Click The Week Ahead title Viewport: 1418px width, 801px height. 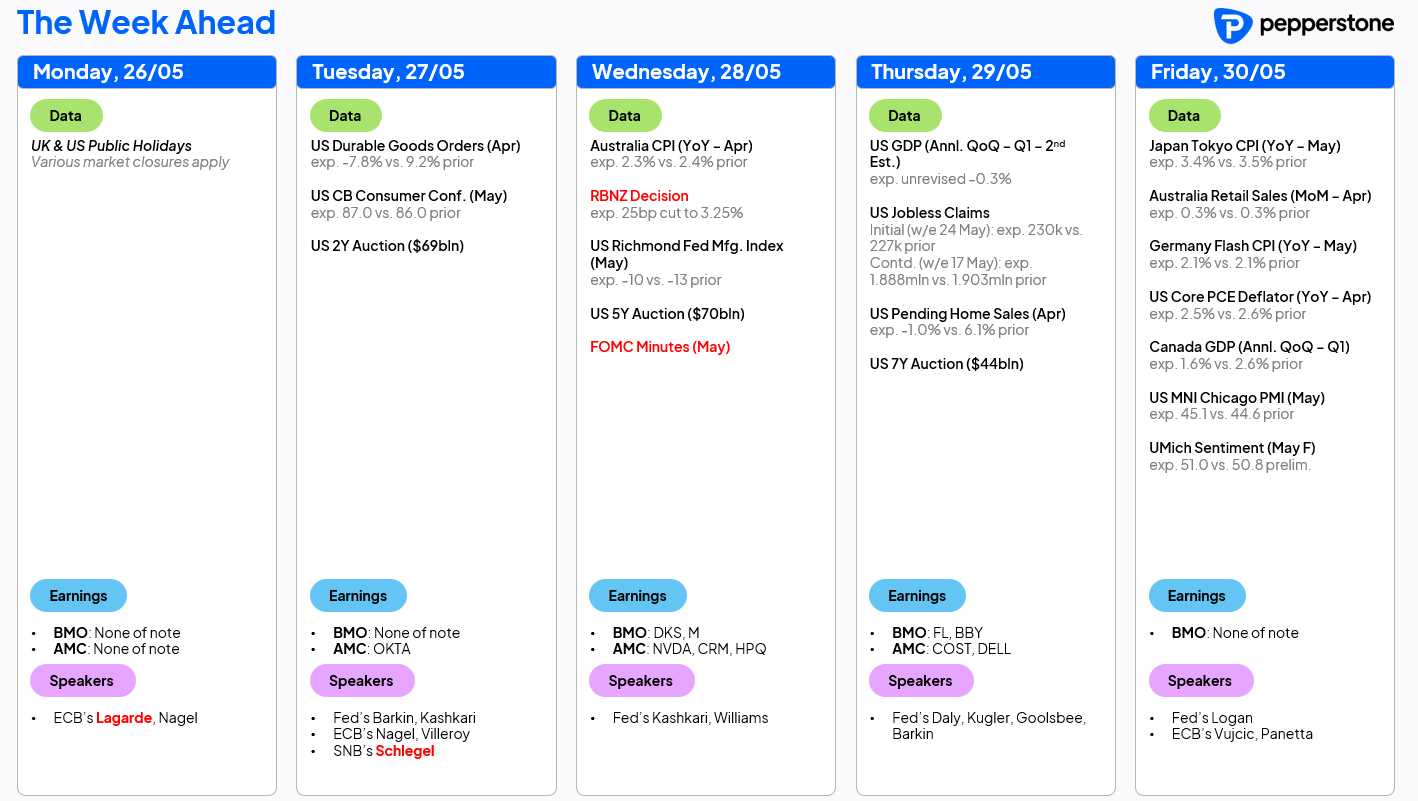146,22
